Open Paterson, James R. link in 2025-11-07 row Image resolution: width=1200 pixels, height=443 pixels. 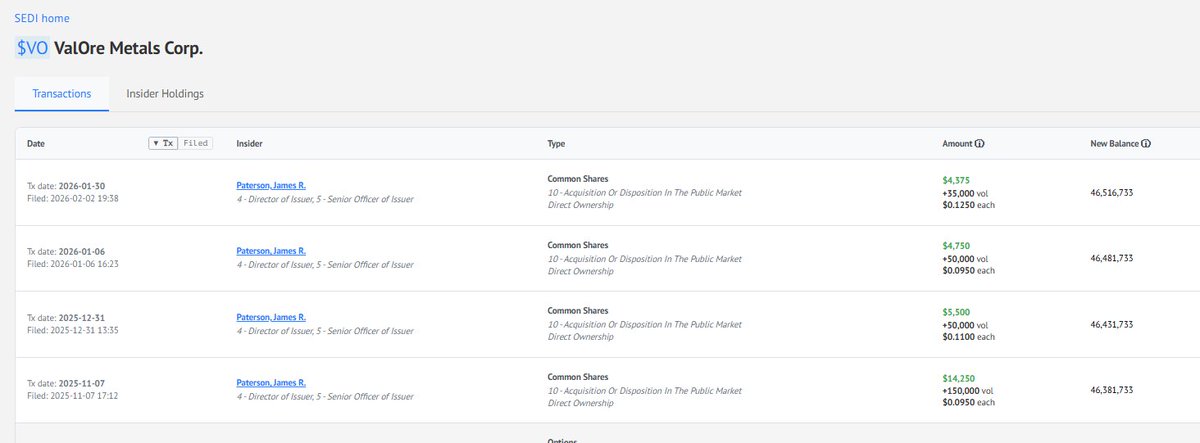point(271,383)
